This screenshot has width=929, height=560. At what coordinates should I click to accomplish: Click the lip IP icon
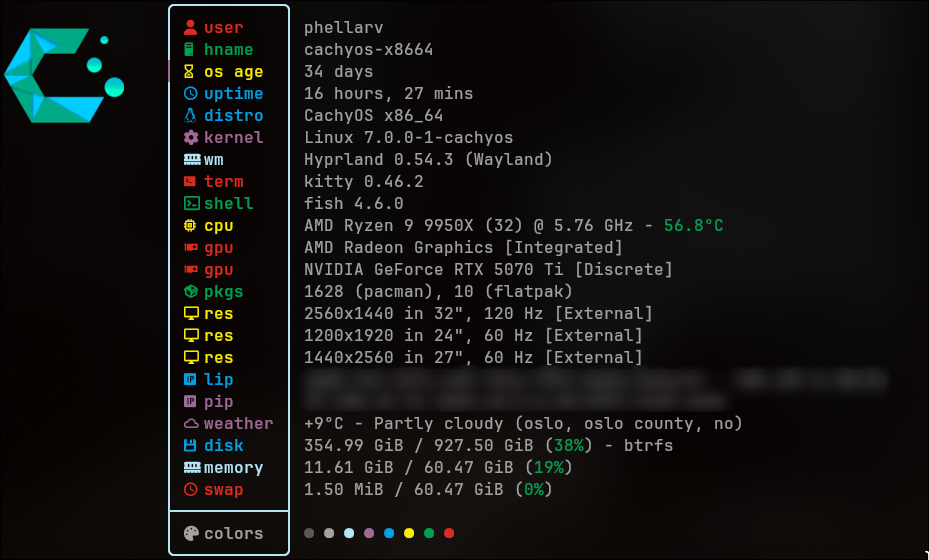click(190, 379)
